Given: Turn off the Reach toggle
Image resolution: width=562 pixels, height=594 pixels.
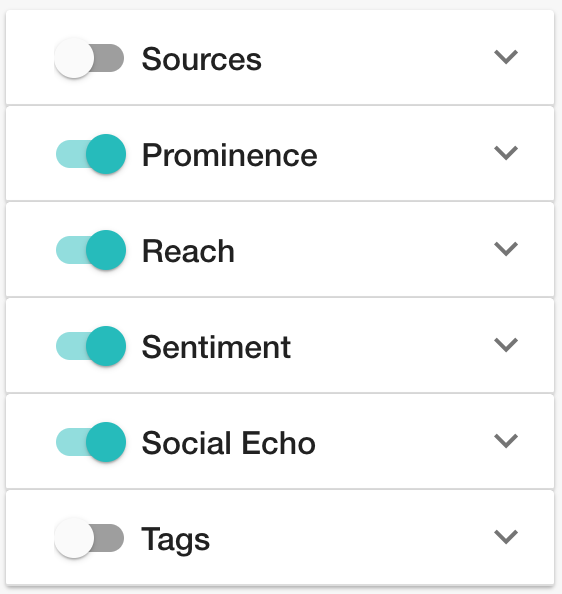Looking at the screenshot, I should pyautogui.click(x=91, y=250).
